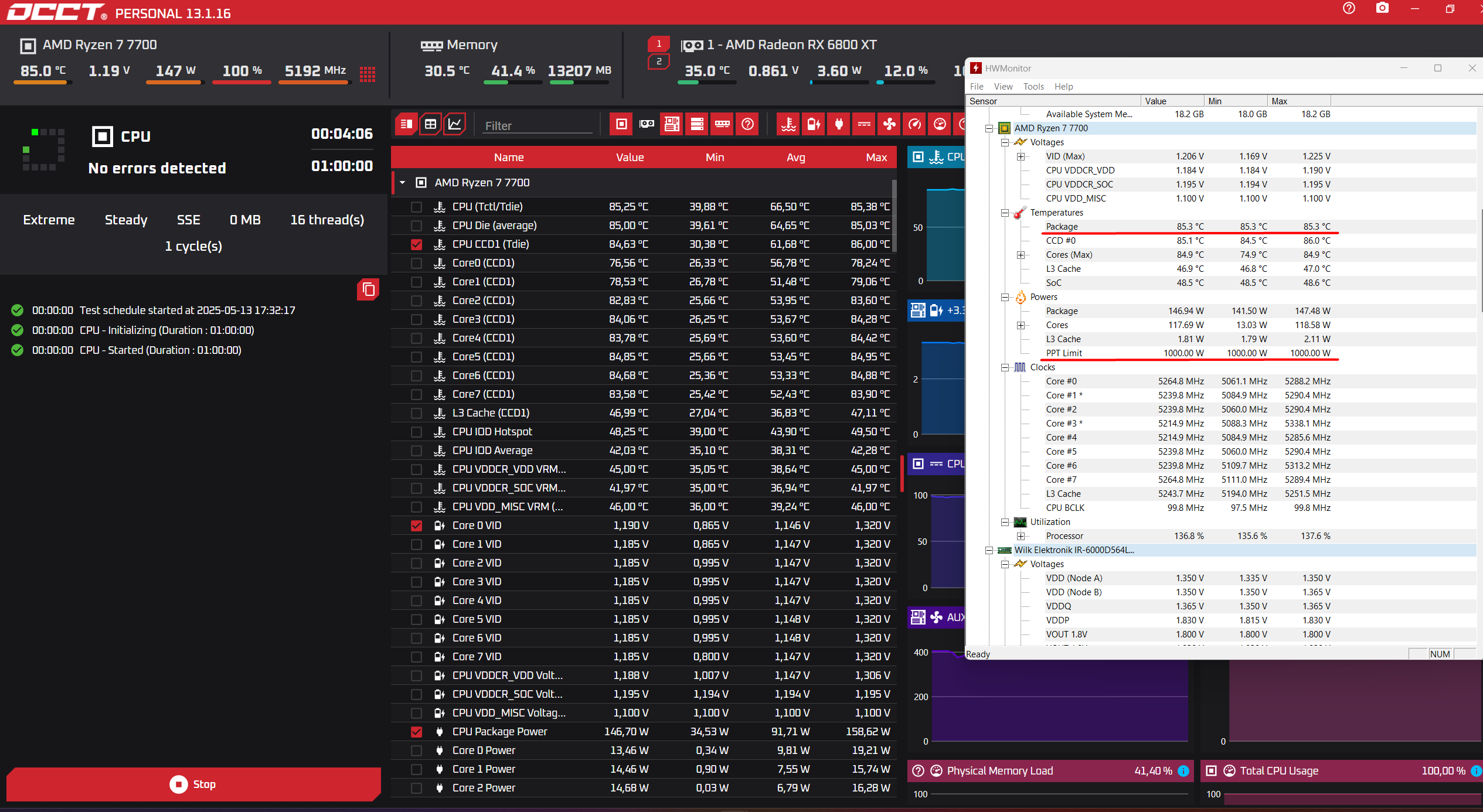1483x812 pixels.
Task: Toggle the unknown-device filter question mark icon
Action: (x=747, y=124)
